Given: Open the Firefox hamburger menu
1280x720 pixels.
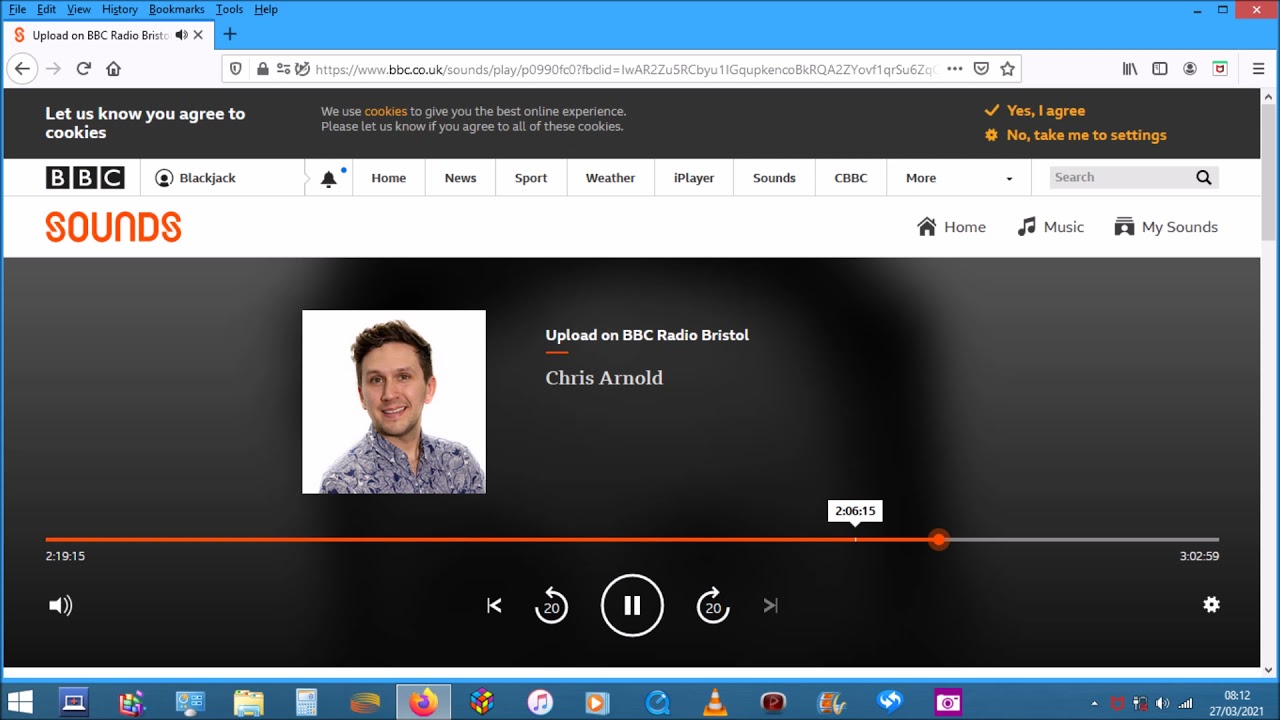Looking at the screenshot, I should (x=1259, y=69).
